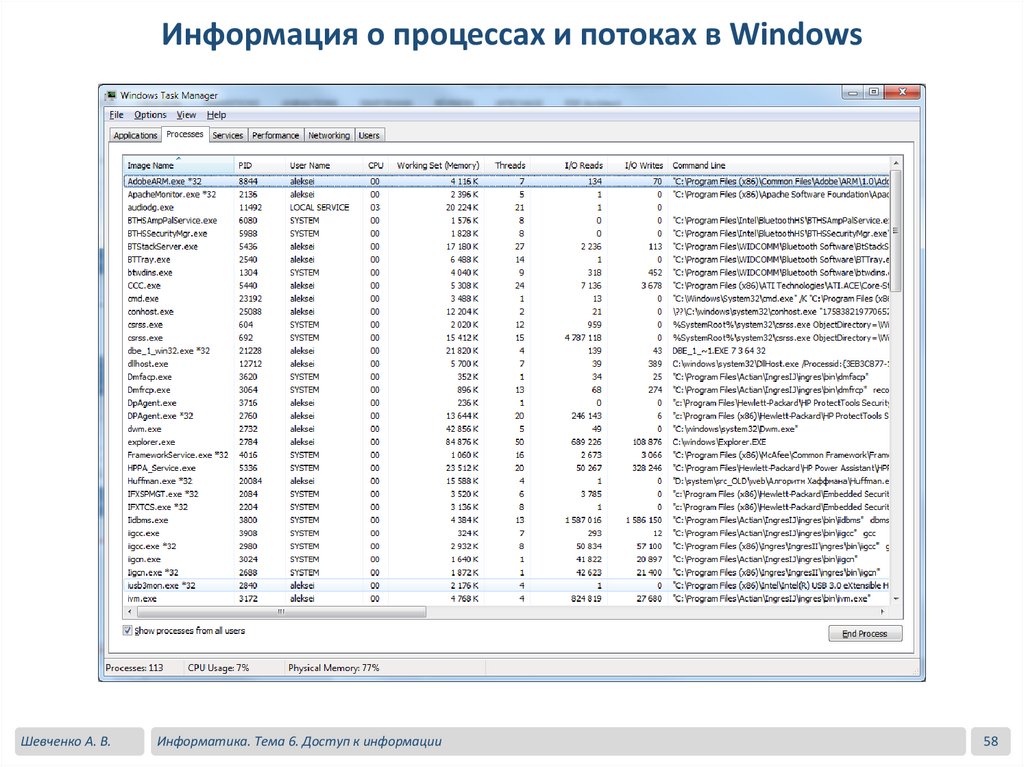This screenshot has height=767, width=1024.
Task: Click the Processes: 113 status entry
Action: [x=135, y=668]
